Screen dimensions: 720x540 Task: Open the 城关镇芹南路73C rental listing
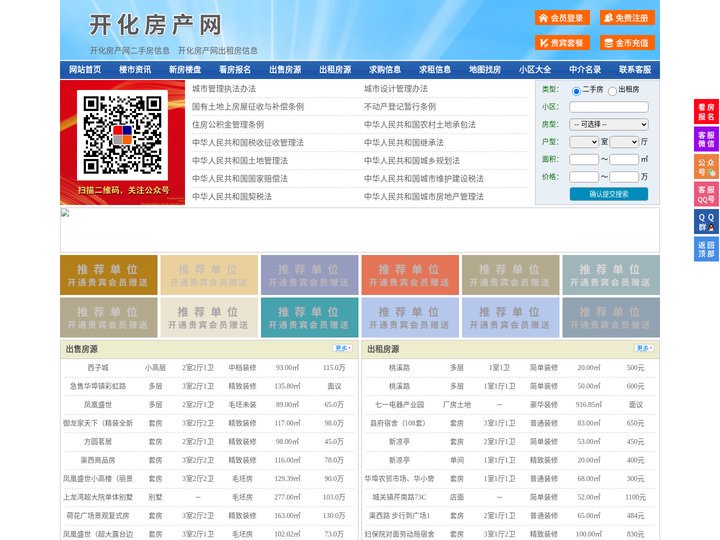coord(399,497)
